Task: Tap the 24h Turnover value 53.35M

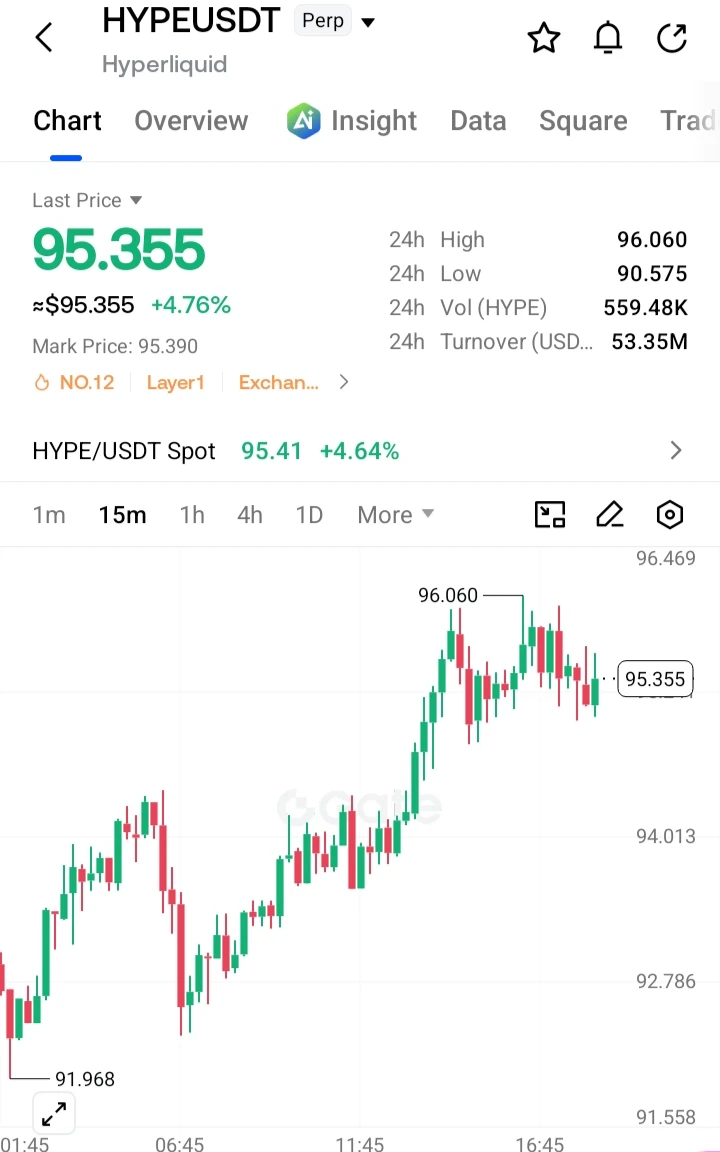Action: pos(649,341)
